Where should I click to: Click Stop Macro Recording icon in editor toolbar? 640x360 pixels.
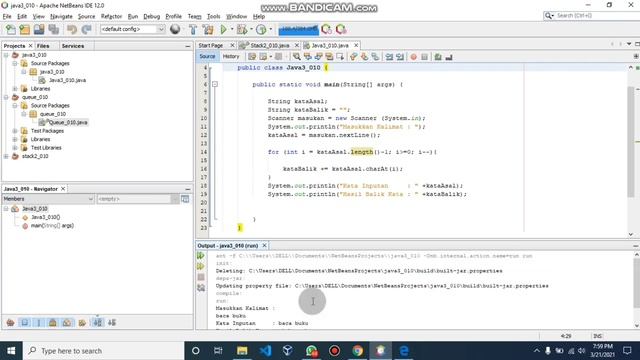pos(424,57)
